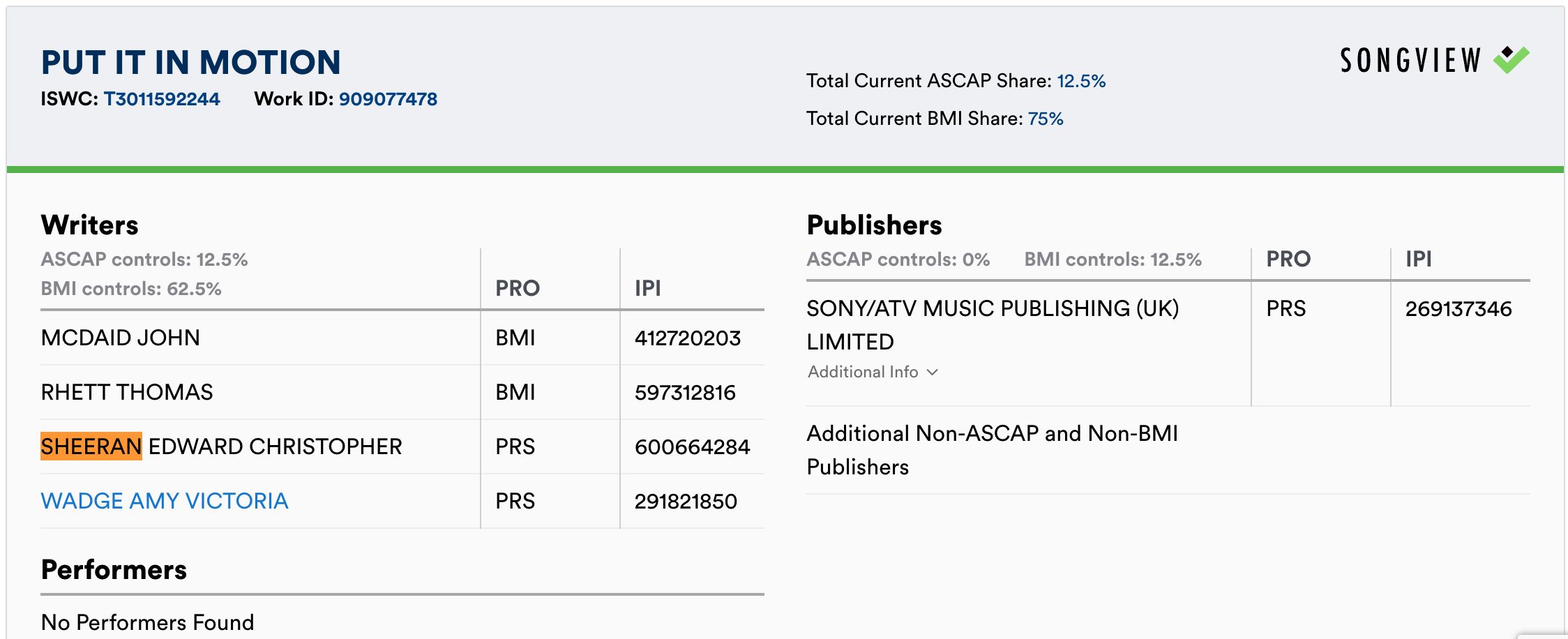The height and width of the screenshot is (639, 1568).
Task: Click Additional Non-ASCAP and Non-BMI Publishers
Action: (x=993, y=450)
